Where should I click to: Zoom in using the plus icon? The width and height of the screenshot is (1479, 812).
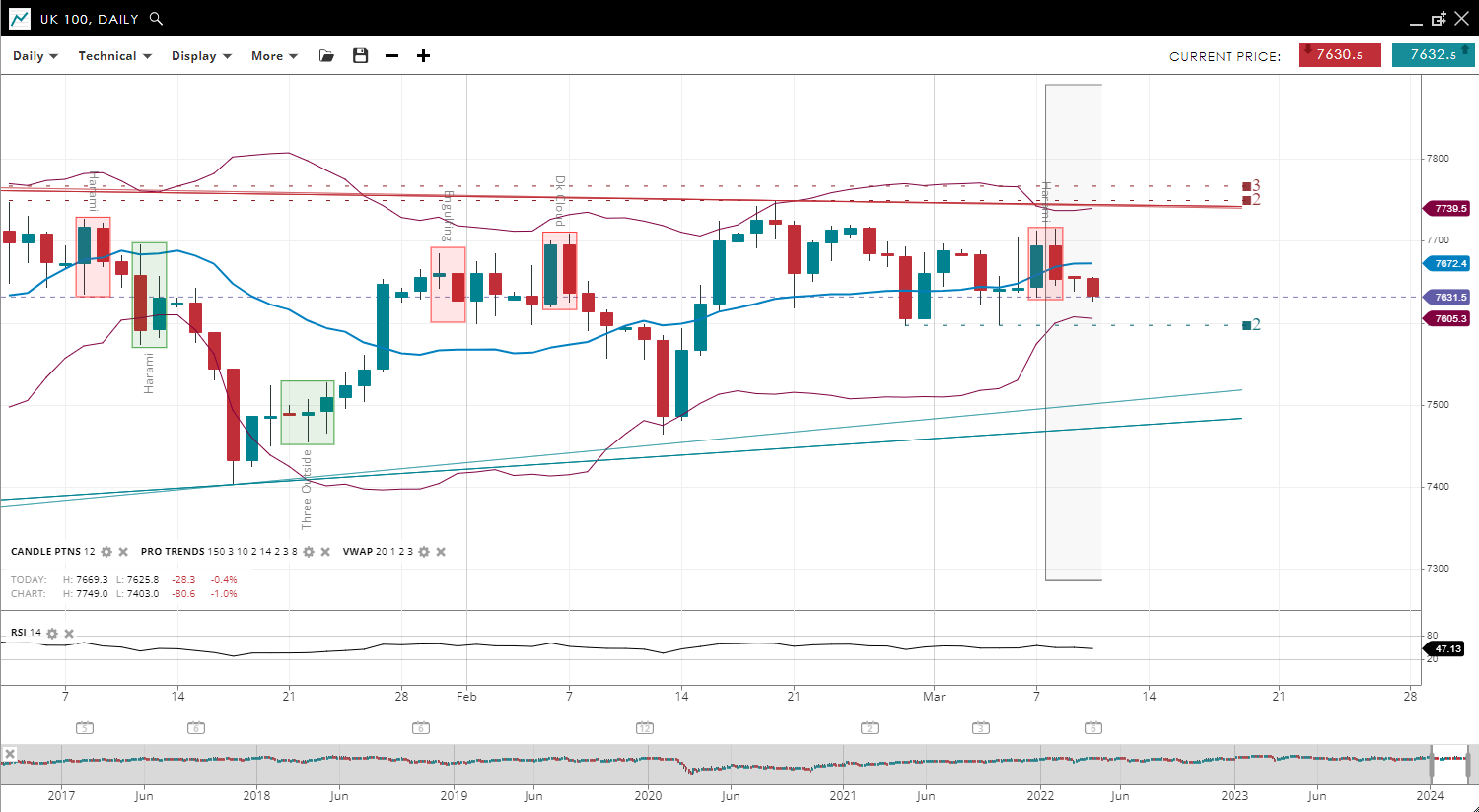[423, 56]
